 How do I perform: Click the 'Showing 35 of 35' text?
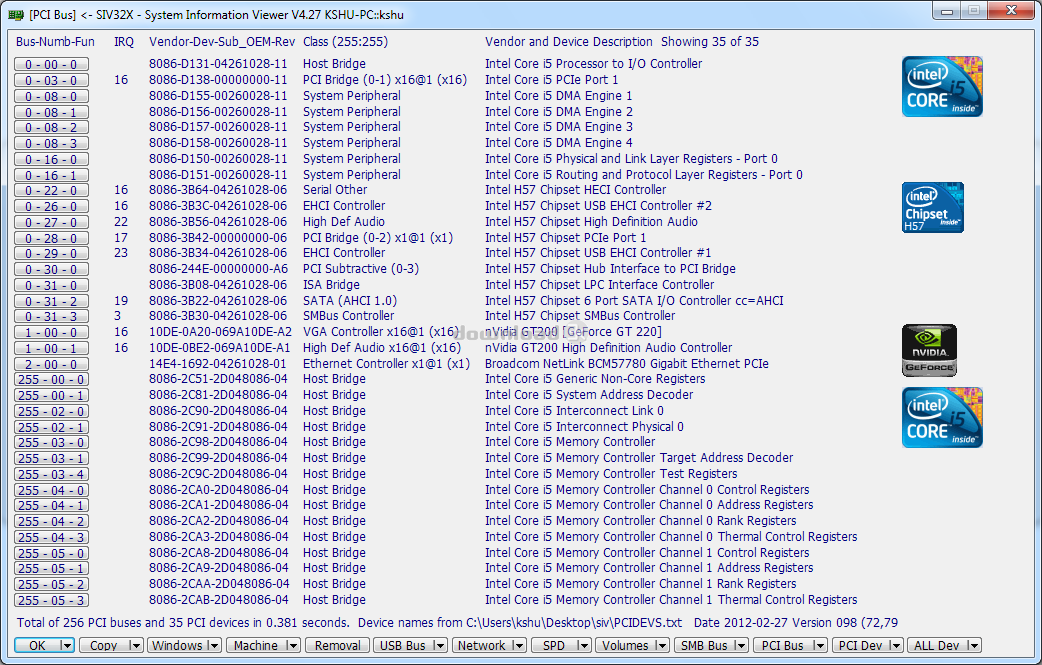[x=710, y=42]
